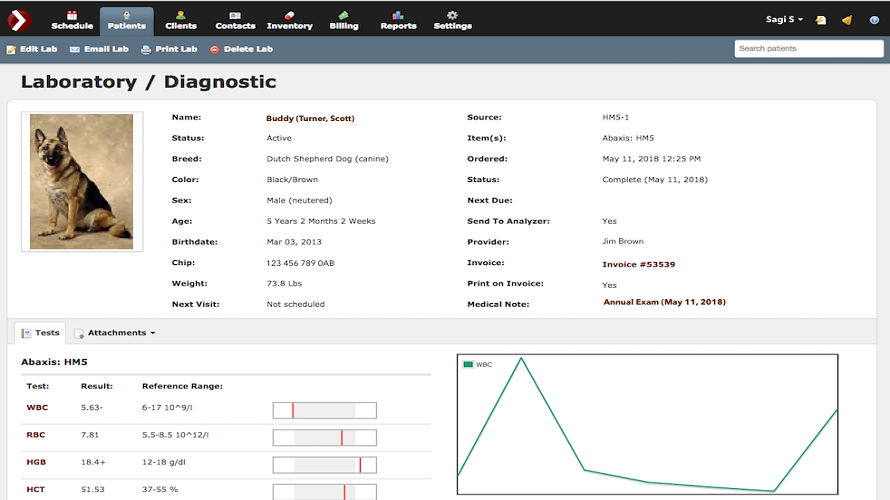Image resolution: width=890 pixels, height=500 pixels.
Task: Click the WBC reference range indicator bar
Action: (324, 410)
